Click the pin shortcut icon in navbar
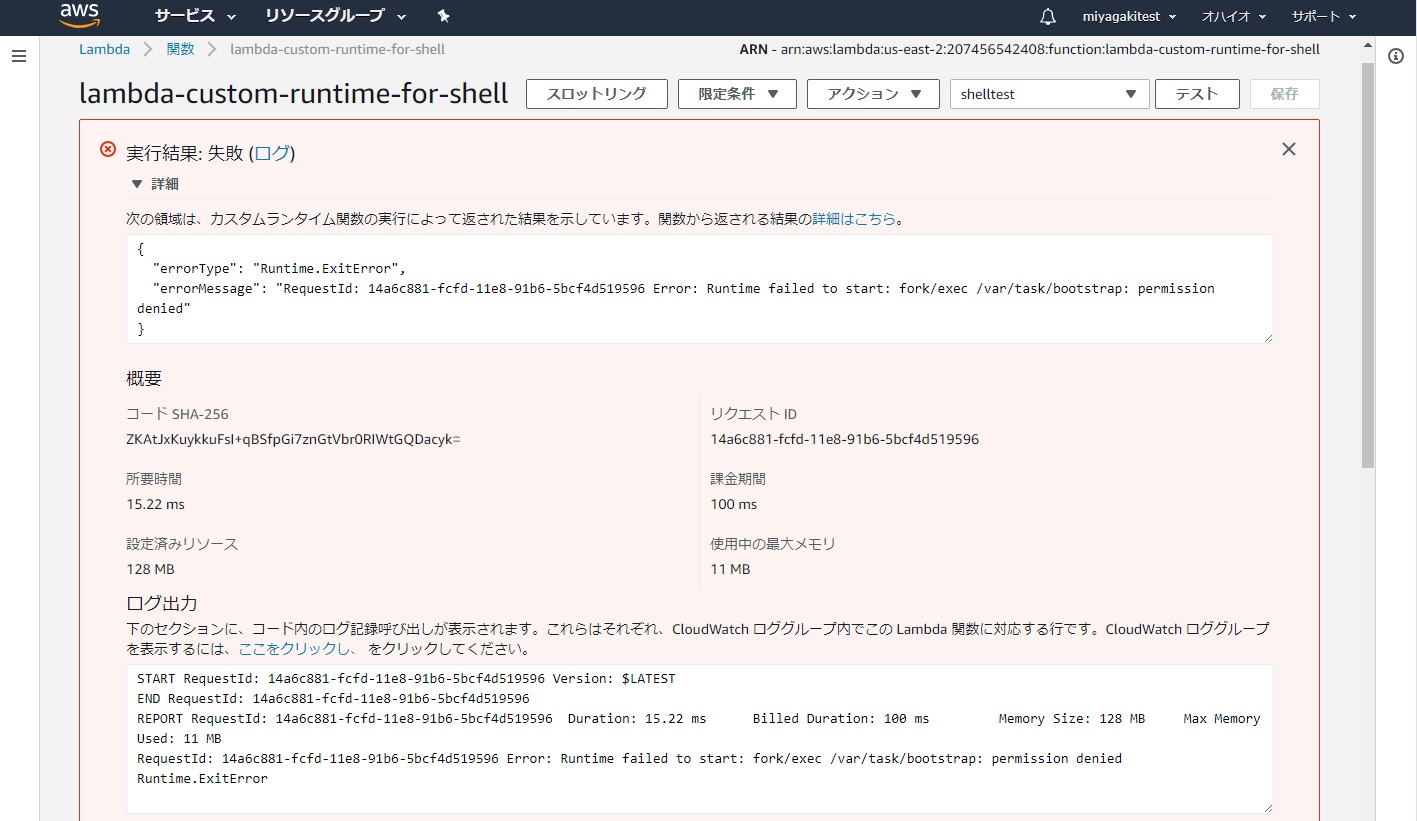1417x821 pixels. (444, 16)
